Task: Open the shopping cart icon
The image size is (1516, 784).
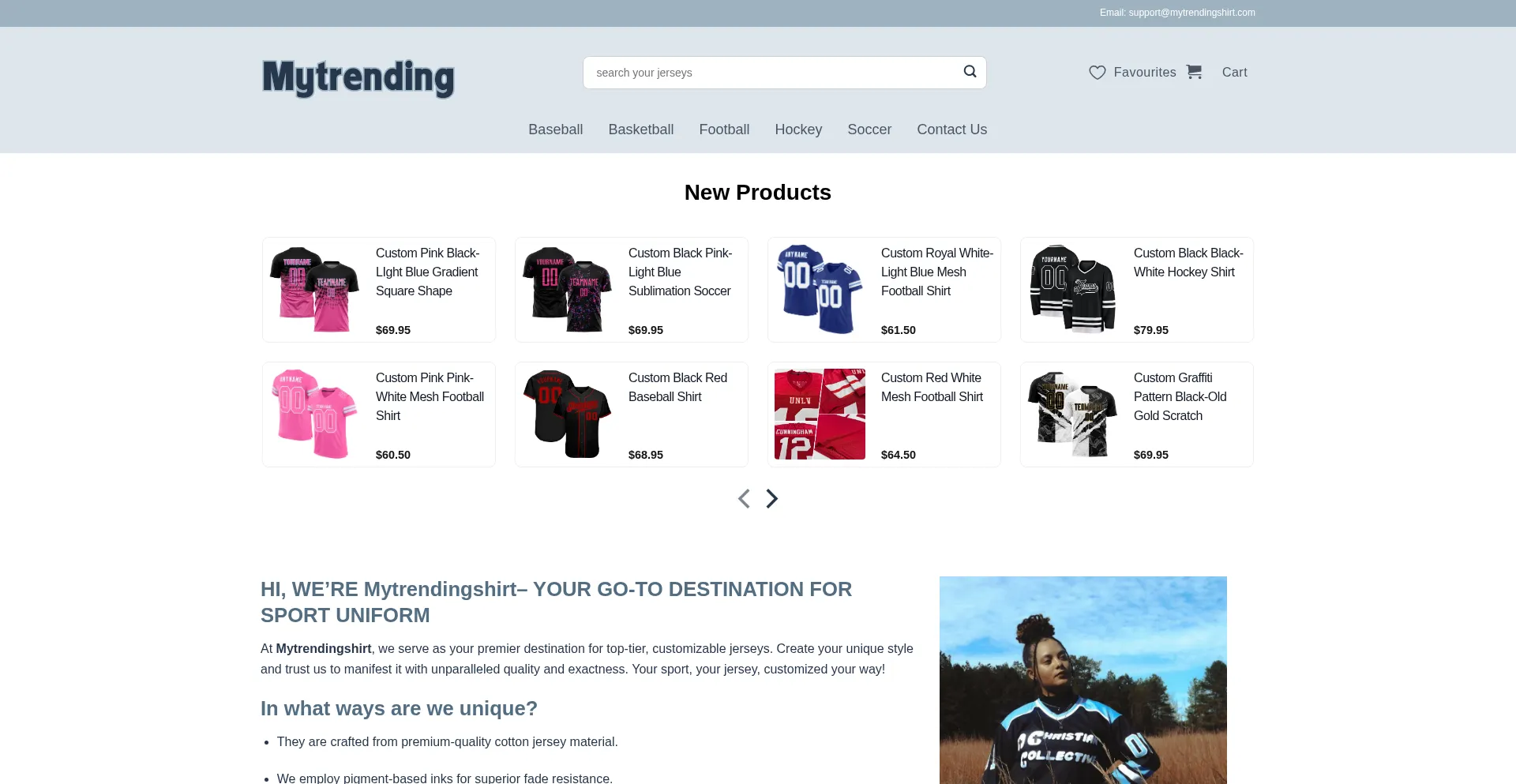Action: (1194, 72)
